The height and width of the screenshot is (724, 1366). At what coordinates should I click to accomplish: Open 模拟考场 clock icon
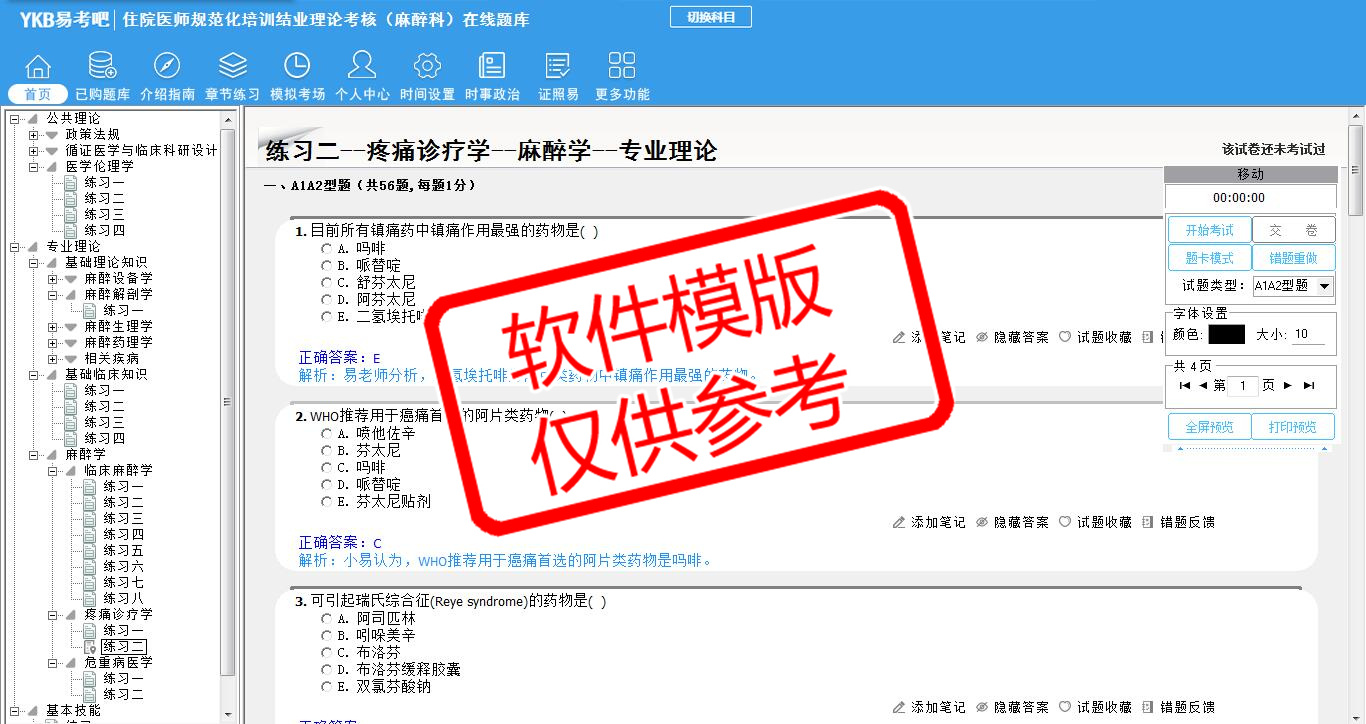coord(297,67)
